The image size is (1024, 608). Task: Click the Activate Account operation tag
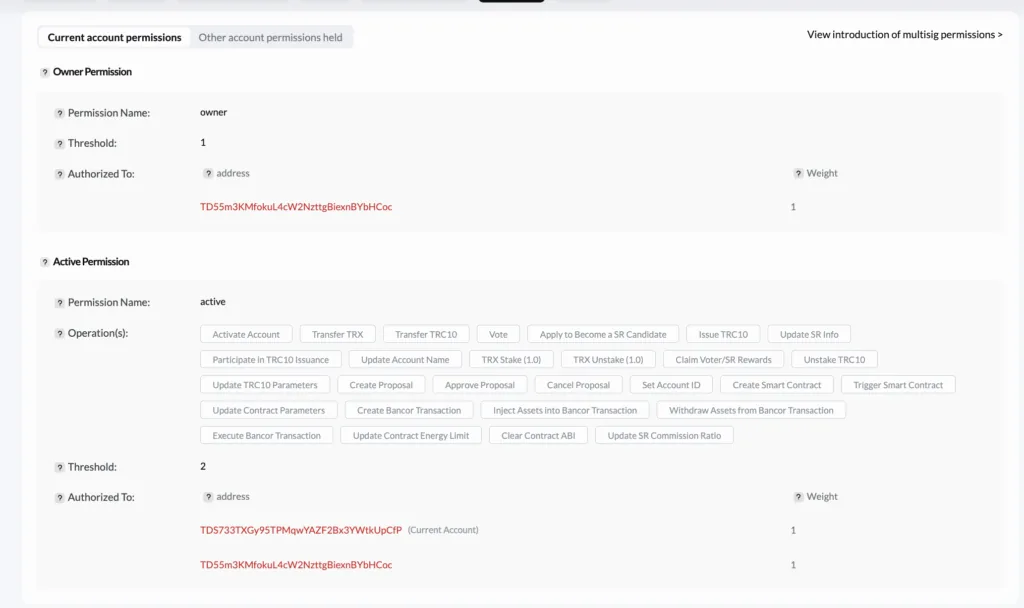pos(246,334)
